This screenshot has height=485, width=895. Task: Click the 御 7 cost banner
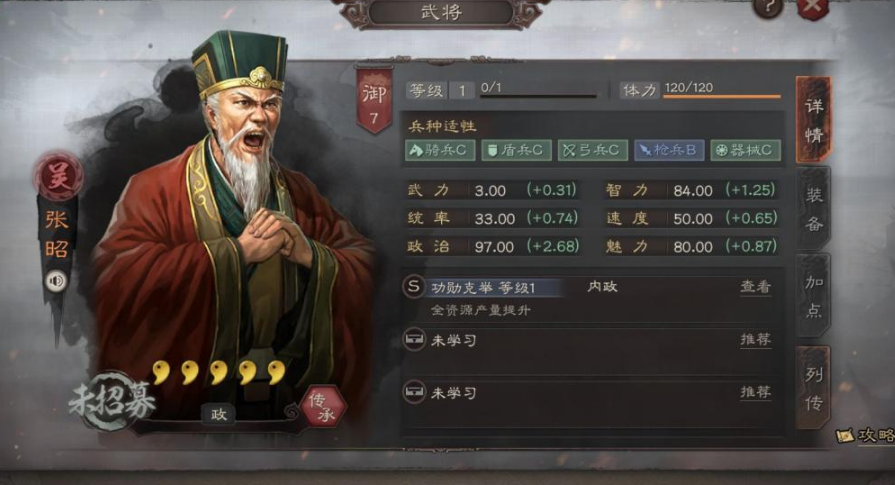point(374,101)
